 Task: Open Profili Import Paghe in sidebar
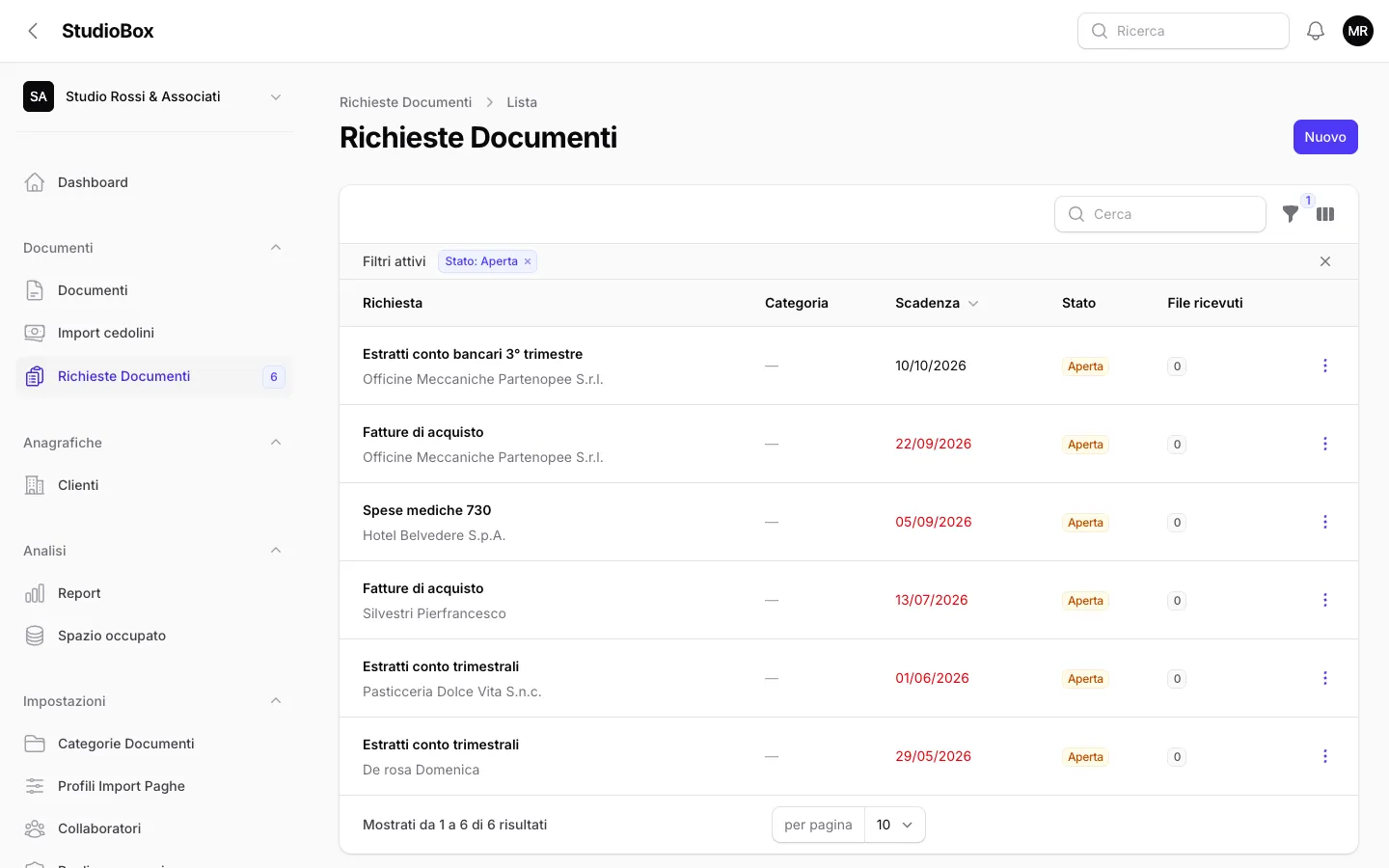[x=154, y=786]
